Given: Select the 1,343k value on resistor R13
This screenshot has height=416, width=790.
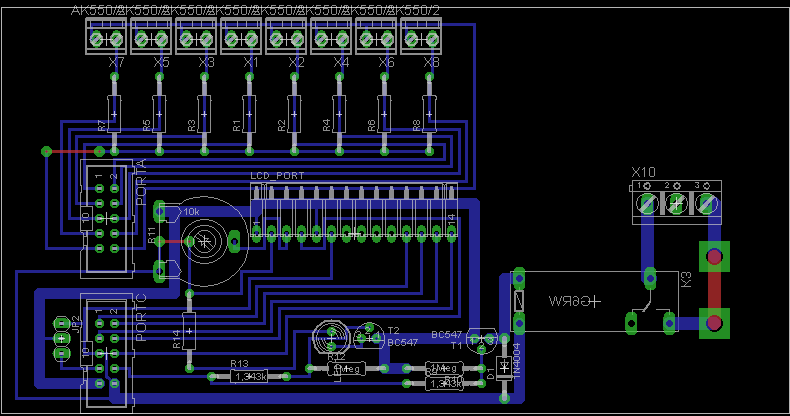Looking at the screenshot, I should tap(250, 376).
